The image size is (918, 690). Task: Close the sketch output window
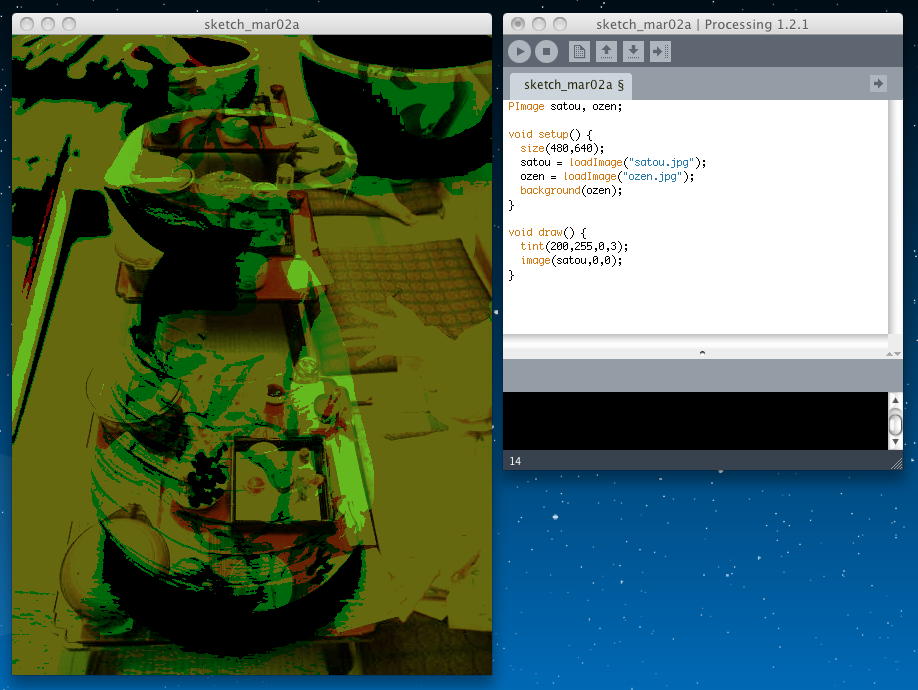click(x=27, y=24)
